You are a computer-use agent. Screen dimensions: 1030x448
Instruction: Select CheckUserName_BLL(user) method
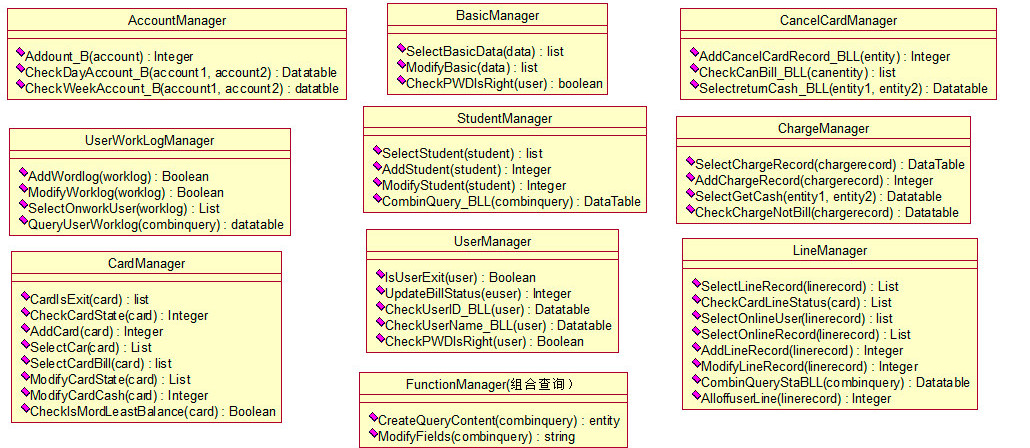[x=499, y=325]
